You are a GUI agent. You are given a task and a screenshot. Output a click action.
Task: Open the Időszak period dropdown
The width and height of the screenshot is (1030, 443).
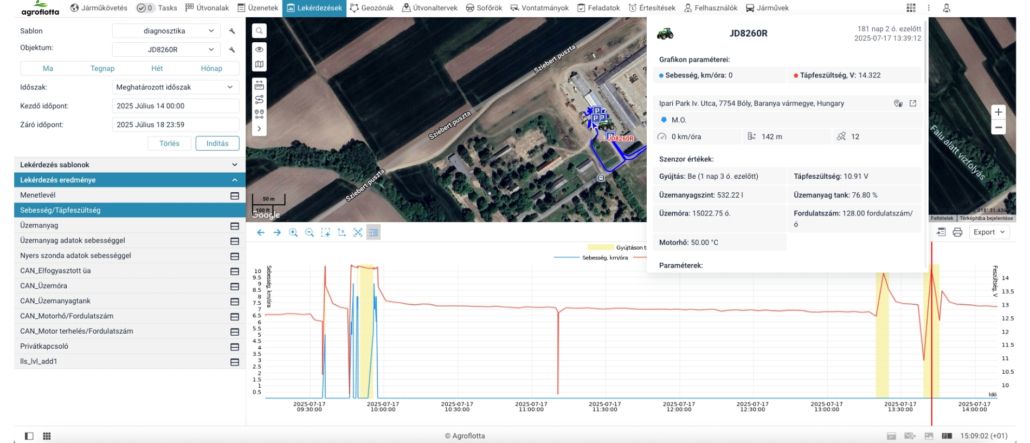click(x=175, y=87)
